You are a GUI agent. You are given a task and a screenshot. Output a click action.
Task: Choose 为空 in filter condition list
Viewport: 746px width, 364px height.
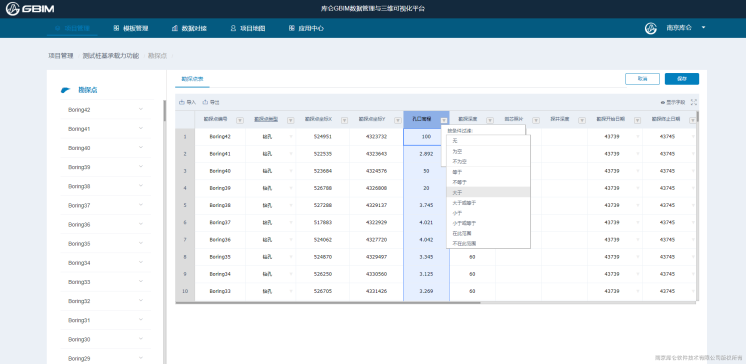click(x=488, y=151)
